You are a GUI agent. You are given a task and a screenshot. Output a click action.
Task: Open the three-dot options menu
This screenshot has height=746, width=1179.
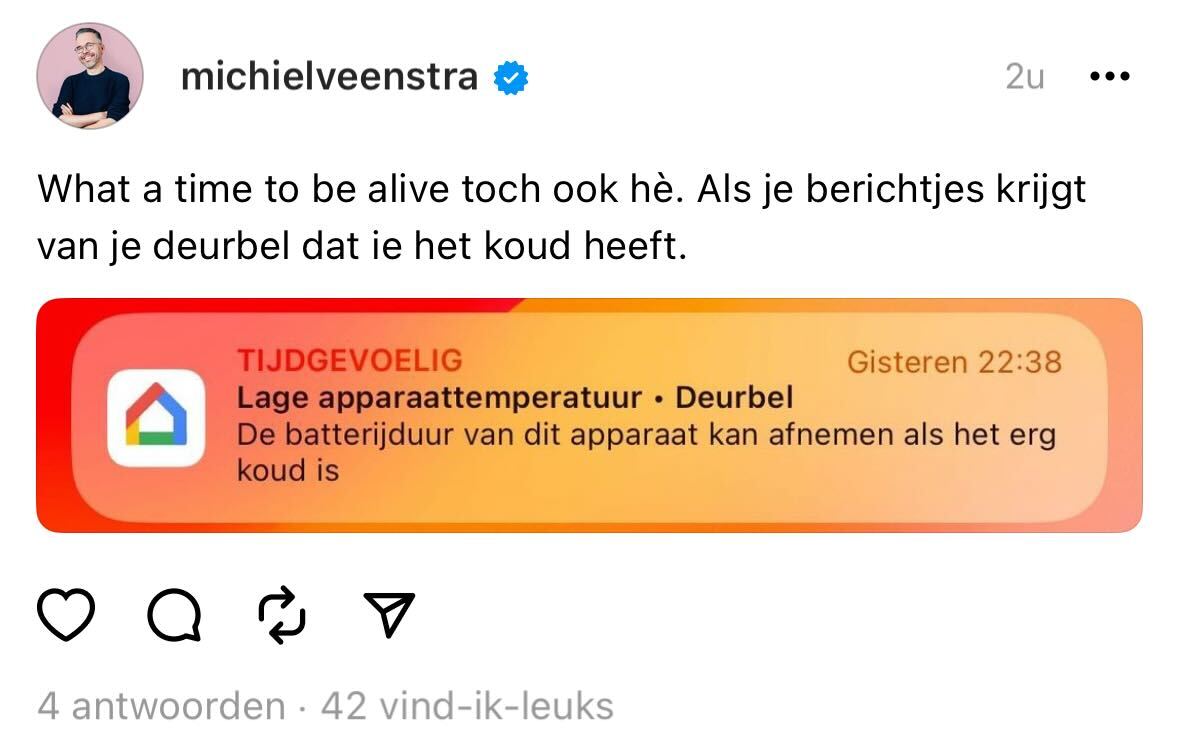point(1110,74)
